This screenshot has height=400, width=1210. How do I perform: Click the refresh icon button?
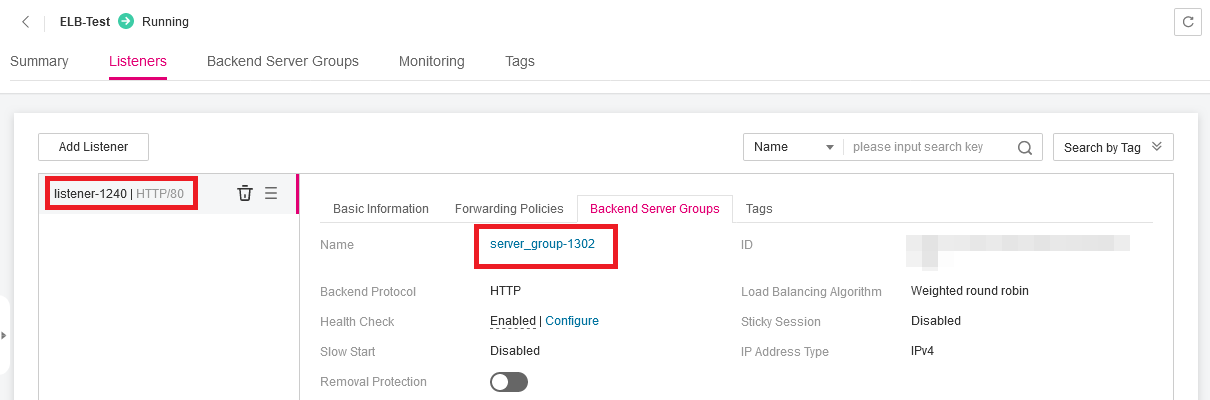pos(1187,22)
